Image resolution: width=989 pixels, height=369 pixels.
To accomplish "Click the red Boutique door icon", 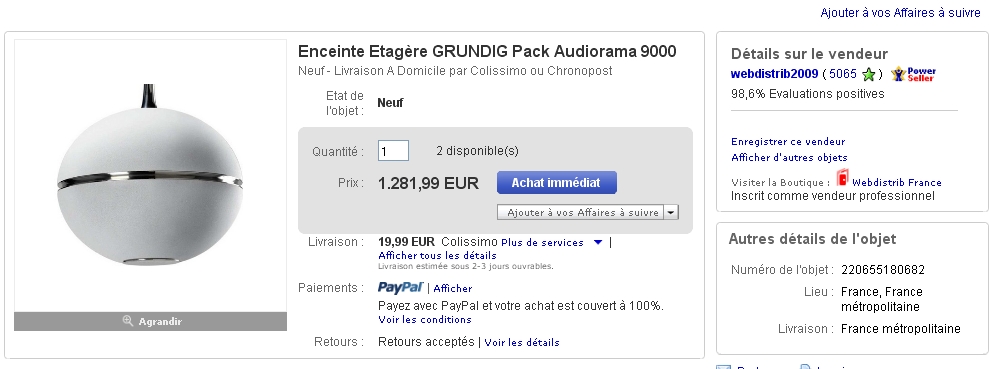I will click(843, 179).
